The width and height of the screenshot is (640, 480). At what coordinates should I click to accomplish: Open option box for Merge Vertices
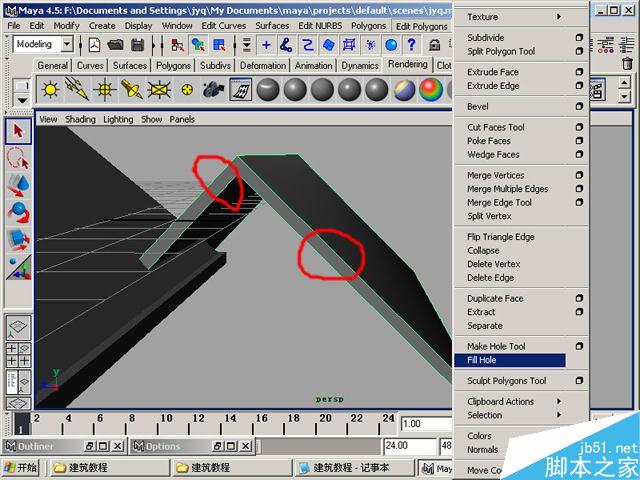[x=579, y=175]
